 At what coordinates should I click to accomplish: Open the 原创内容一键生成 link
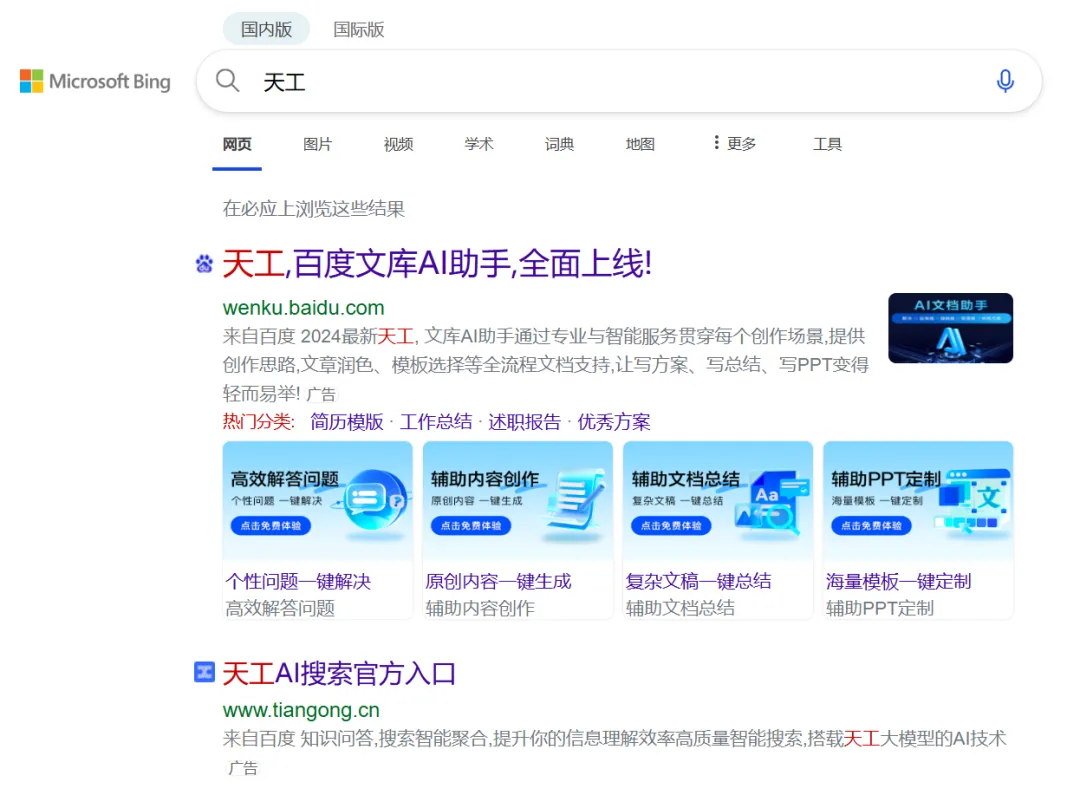pyautogui.click(x=499, y=581)
